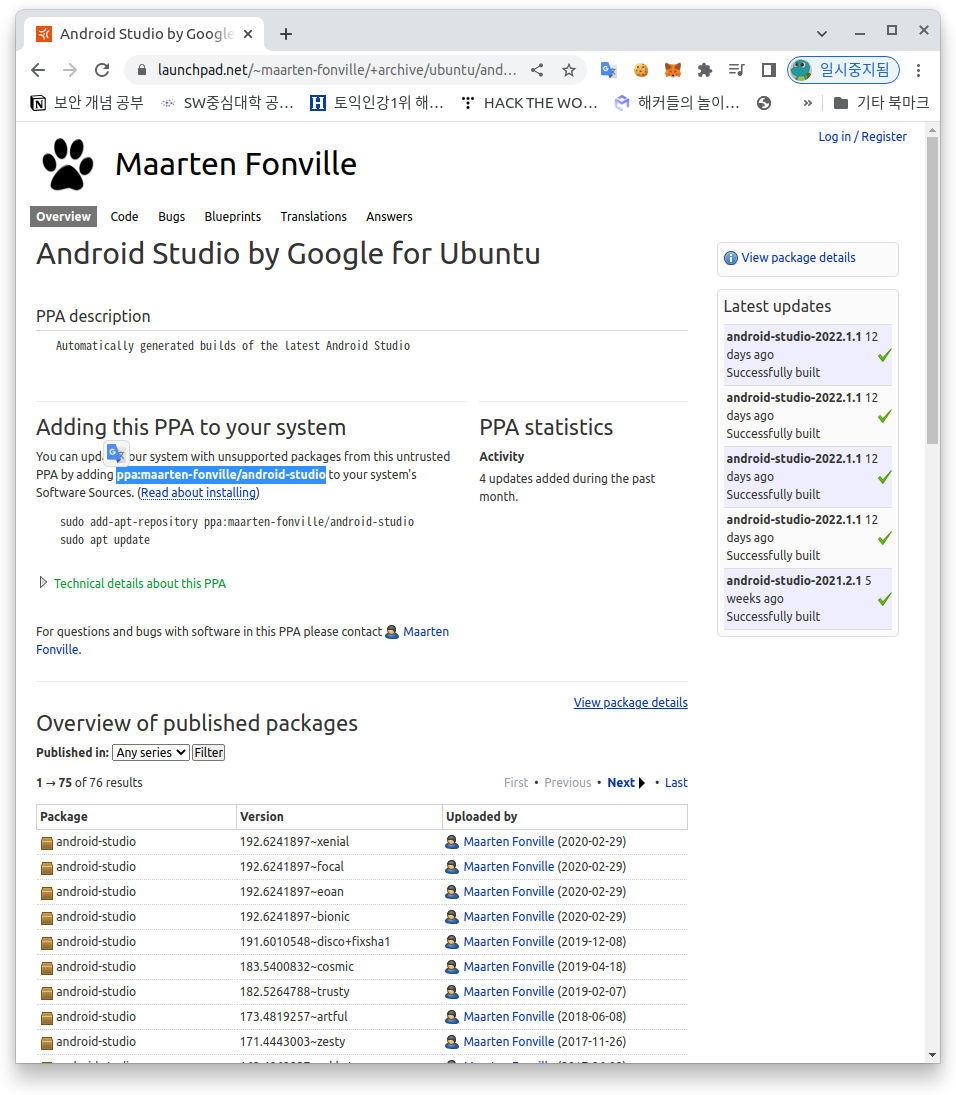Click the Log in / Register link
956x1095 pixels.
coord(862,137)
